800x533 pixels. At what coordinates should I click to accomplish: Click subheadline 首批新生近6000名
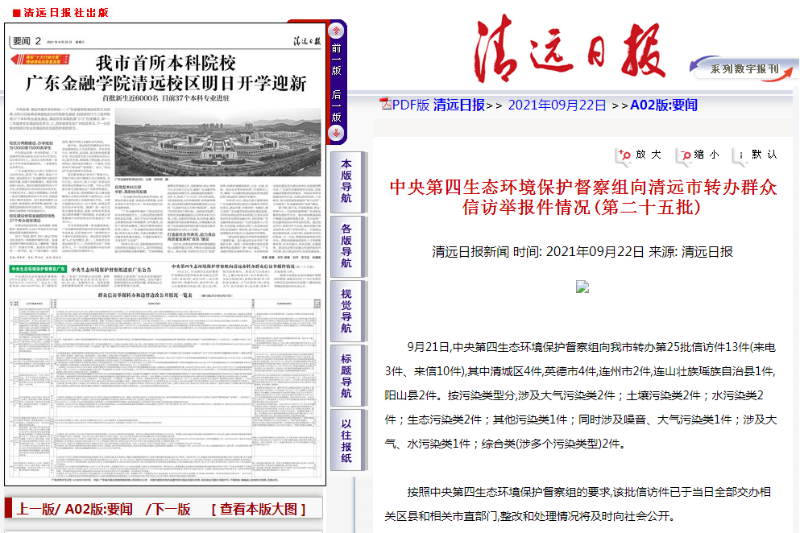[165, 98]
